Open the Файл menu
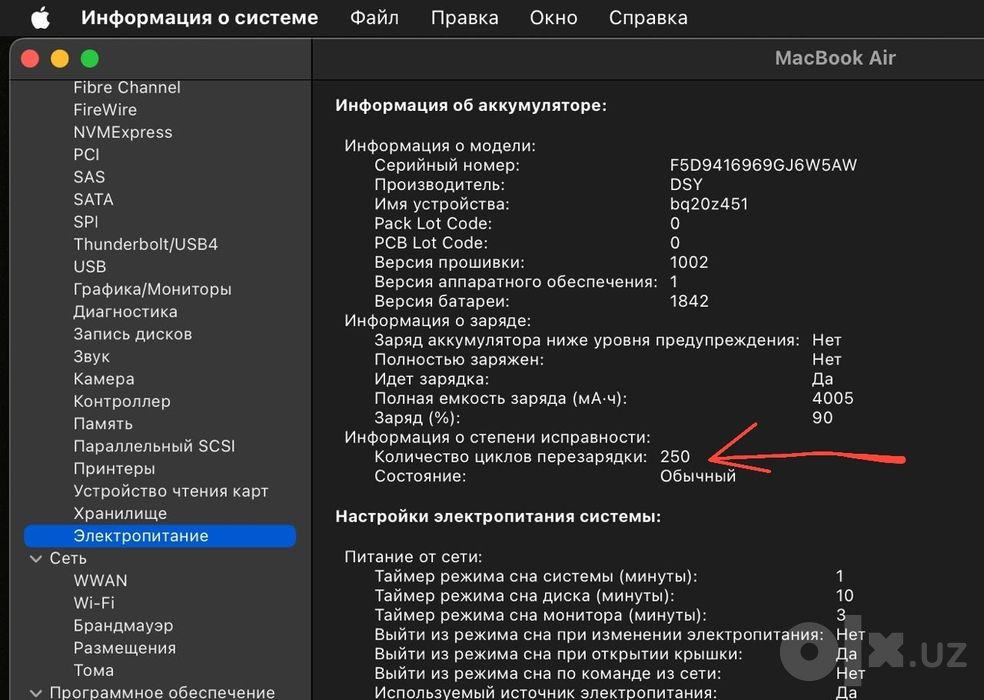 (x=374, y=18)
